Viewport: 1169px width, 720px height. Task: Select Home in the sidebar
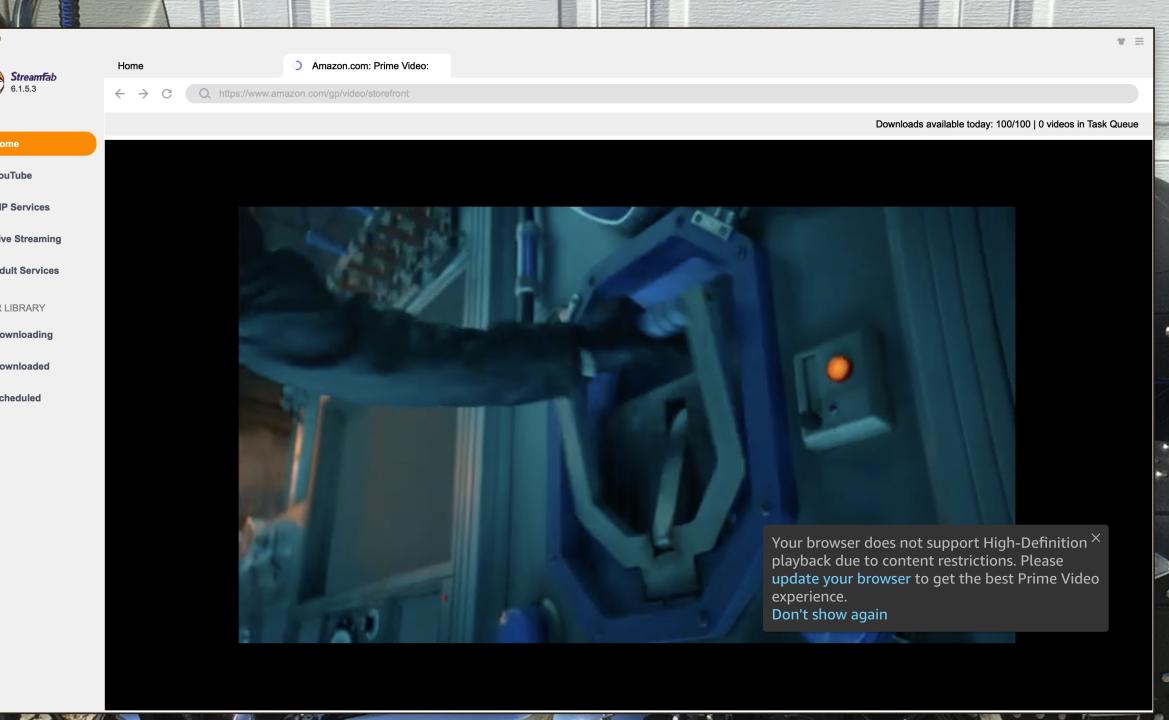pyautogui.click(x=40, y=144)
